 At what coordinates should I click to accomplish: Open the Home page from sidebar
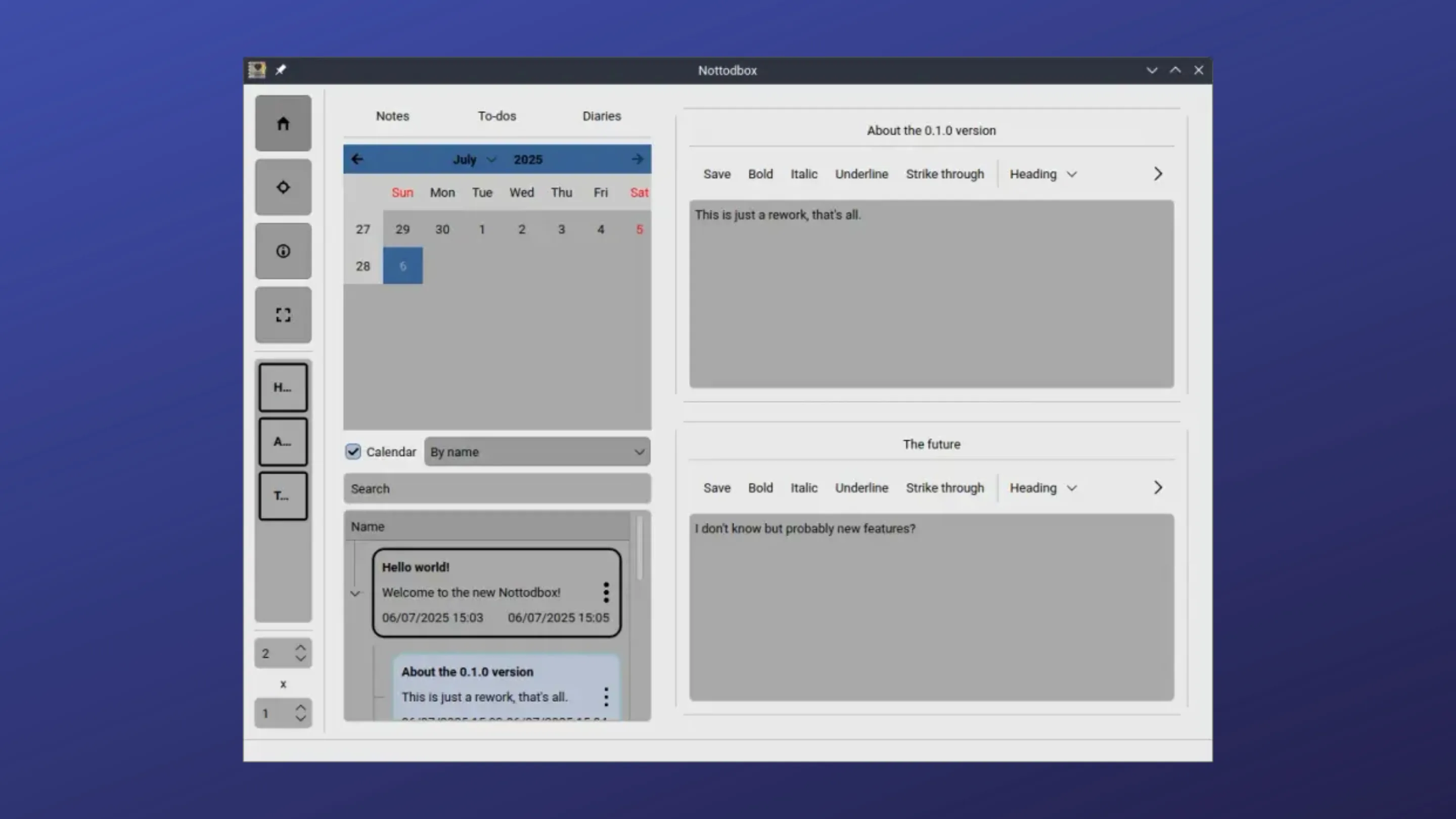click(x=283, y=123)
